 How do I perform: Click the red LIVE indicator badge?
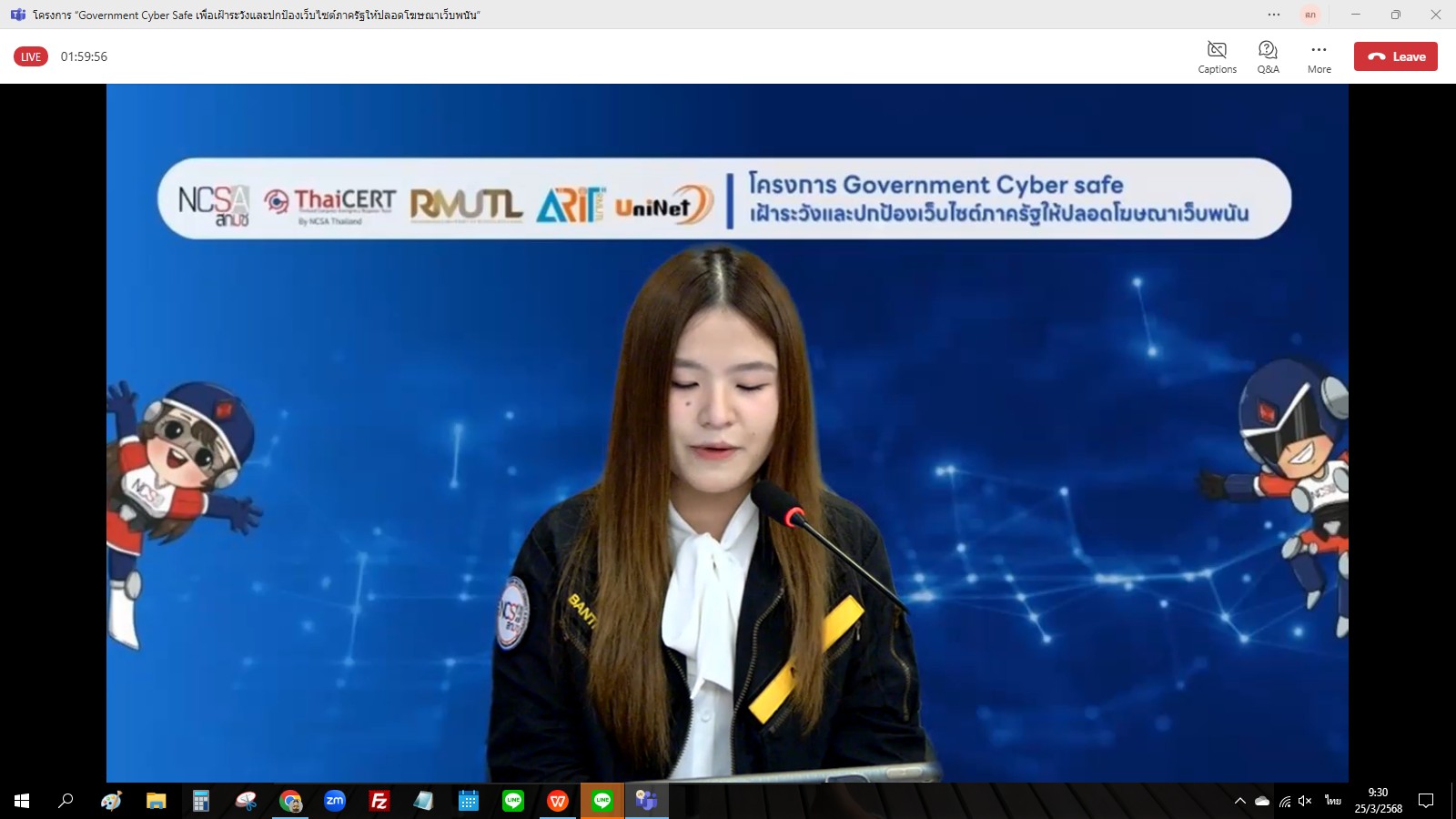coord(31,56)
